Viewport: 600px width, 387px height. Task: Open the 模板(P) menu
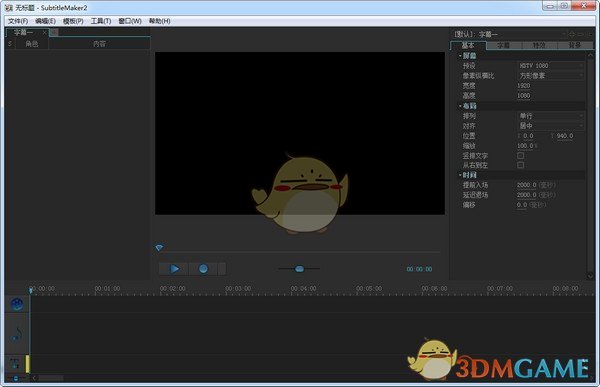pos(73,21)
